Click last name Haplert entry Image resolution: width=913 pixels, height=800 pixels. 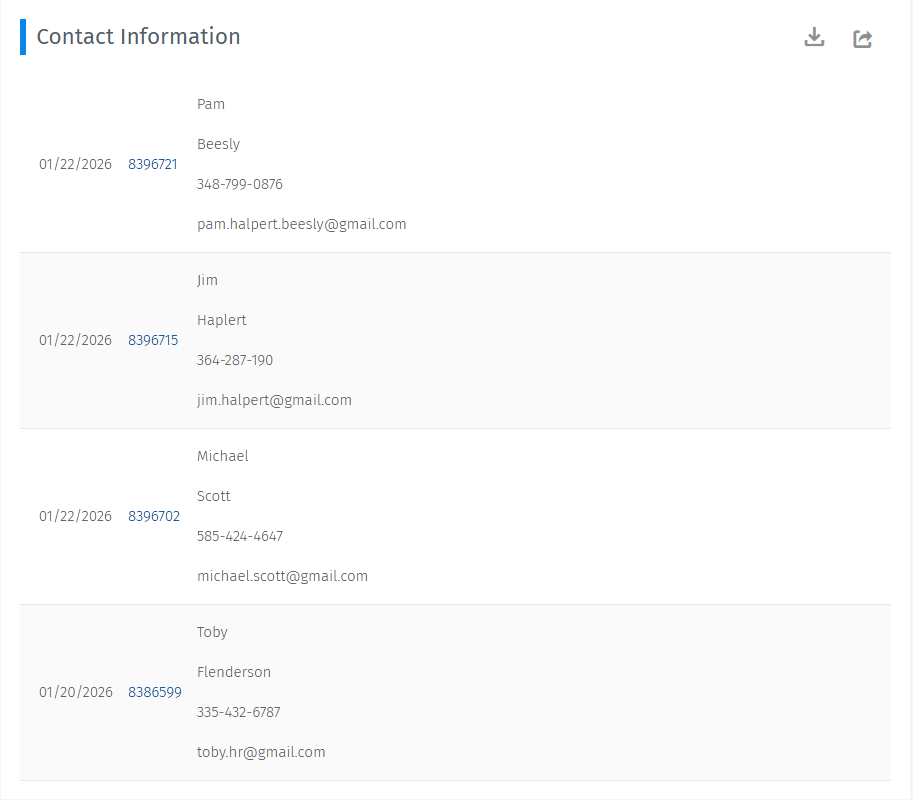point(222,320)
